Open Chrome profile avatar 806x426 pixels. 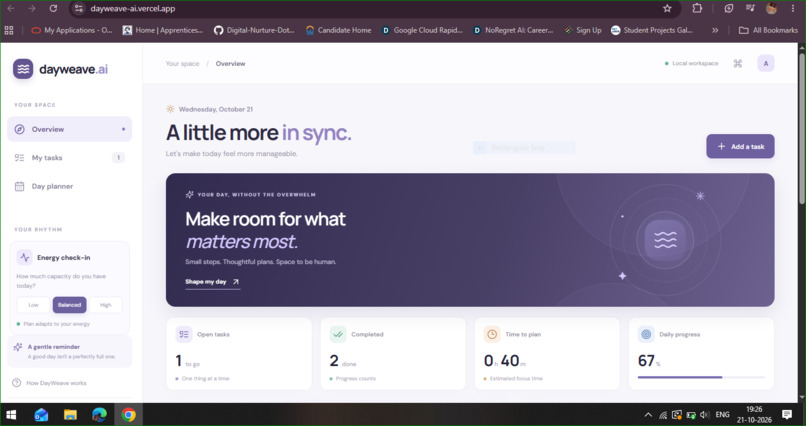771,9
